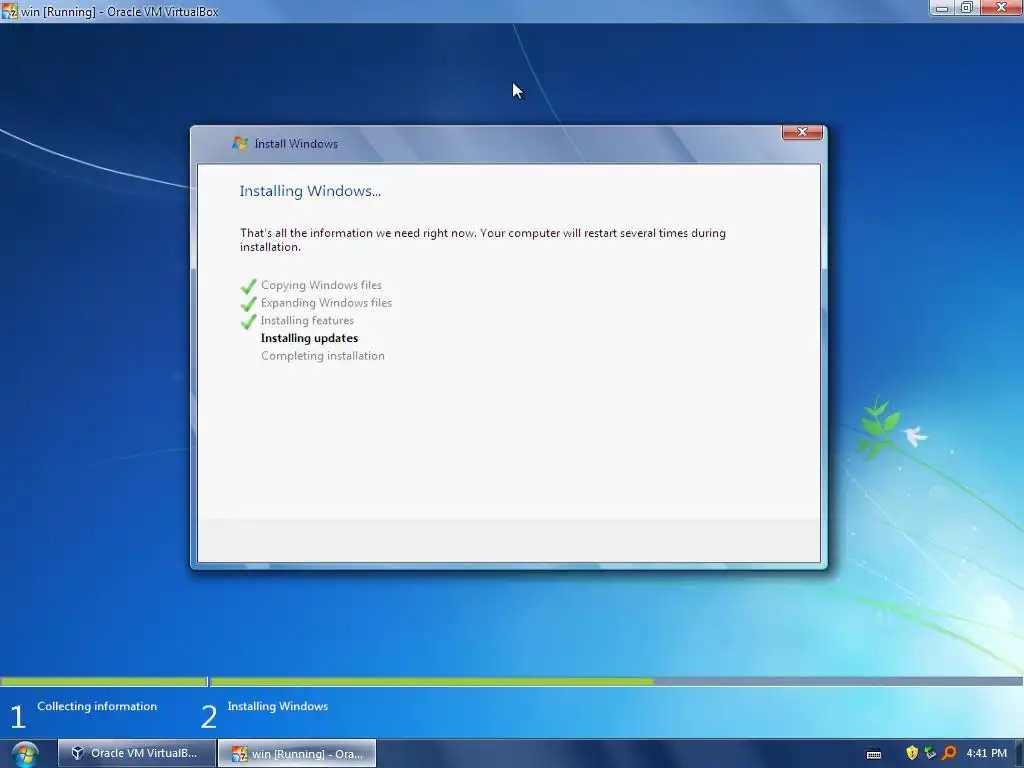The height and width of the screenshot is (768, 1024).
Task: Click the bold 'Installing updates' step
Action: [x=310, y=338]
